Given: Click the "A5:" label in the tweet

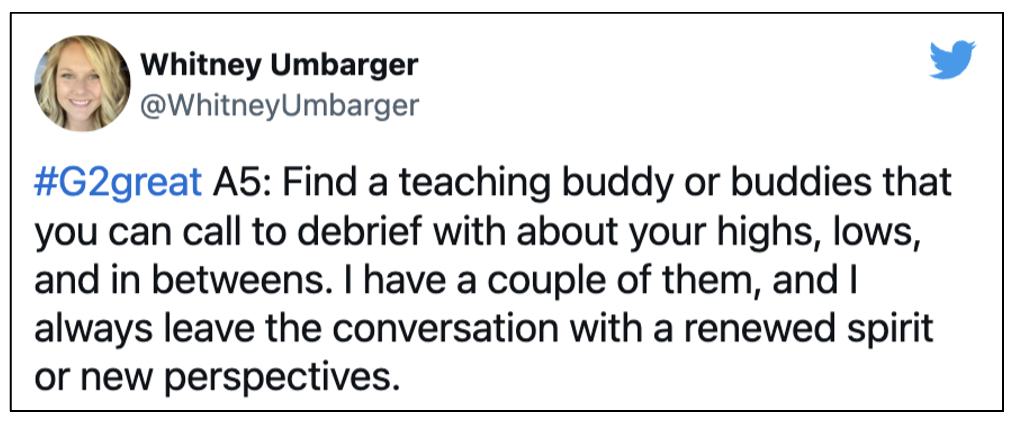Looking at the screenshot, I should tap(241, 184).
